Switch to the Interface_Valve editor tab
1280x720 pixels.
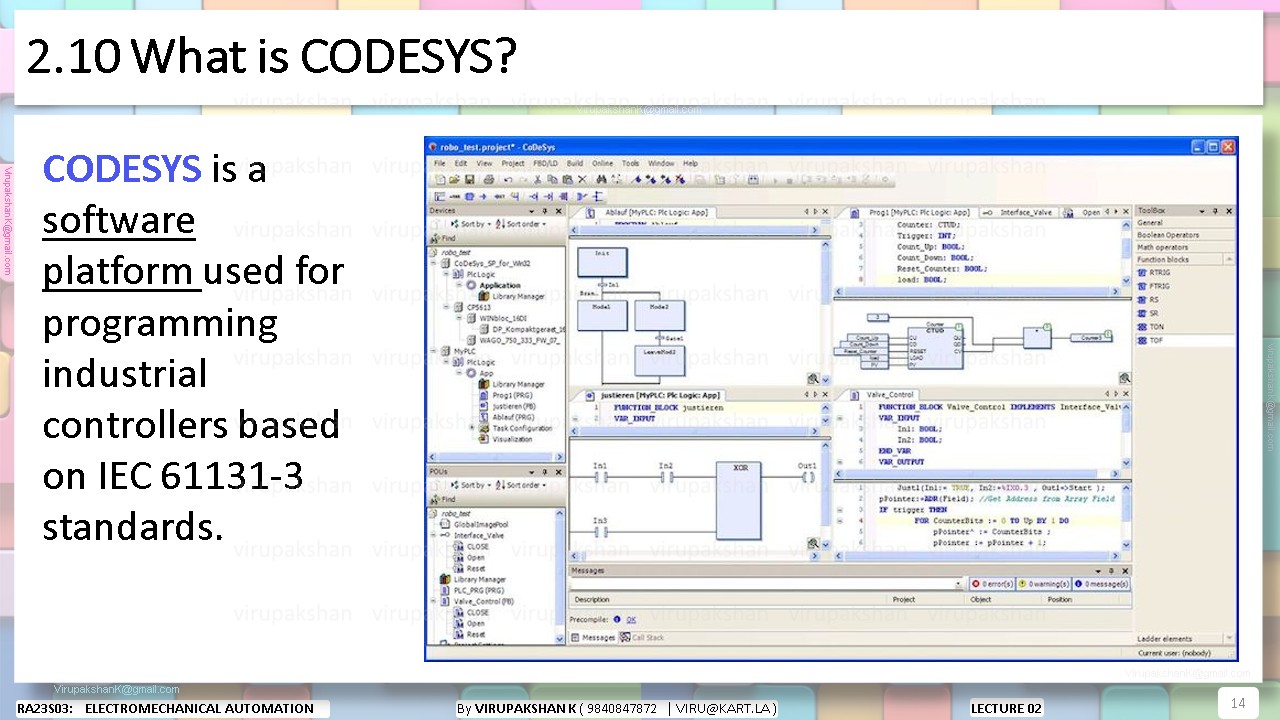coord(1017,212)
